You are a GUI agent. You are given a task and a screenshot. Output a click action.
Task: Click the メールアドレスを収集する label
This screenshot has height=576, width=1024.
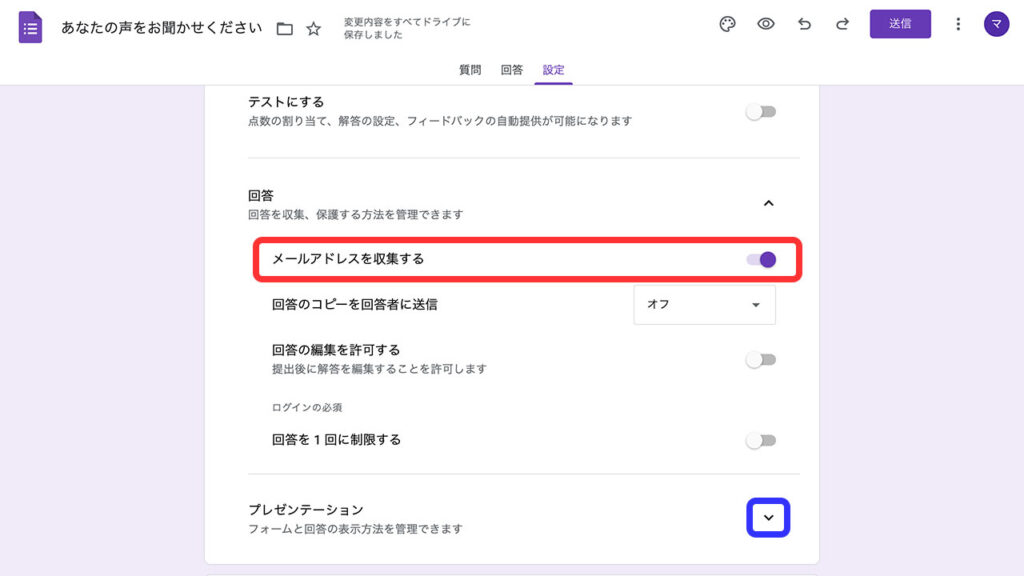click(348, 259)
